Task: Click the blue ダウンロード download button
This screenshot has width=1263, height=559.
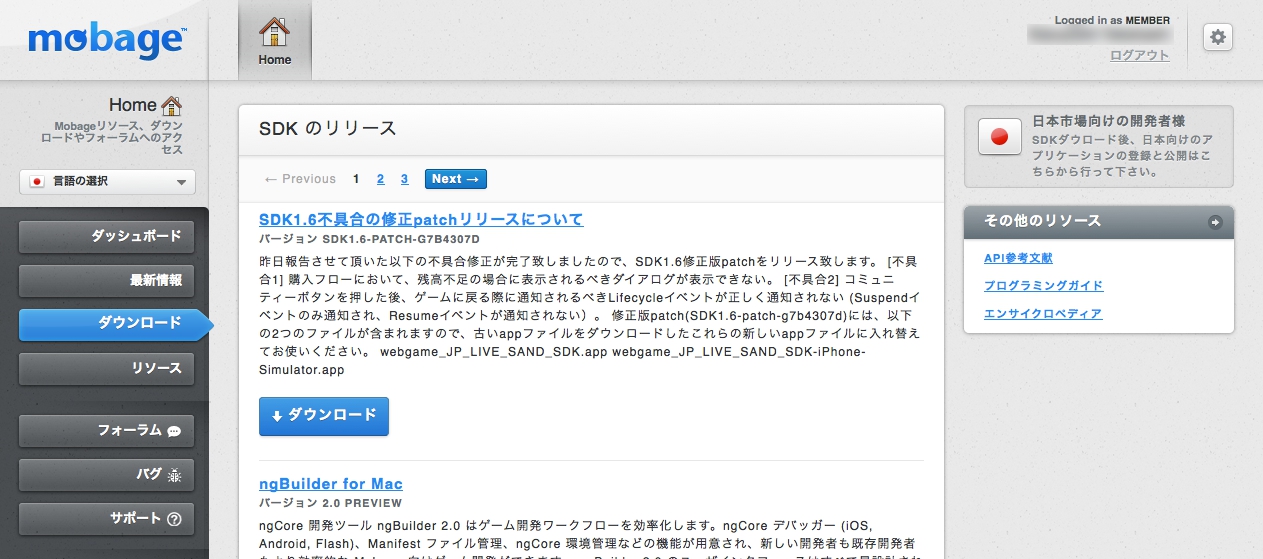Action: coord(324,416)
